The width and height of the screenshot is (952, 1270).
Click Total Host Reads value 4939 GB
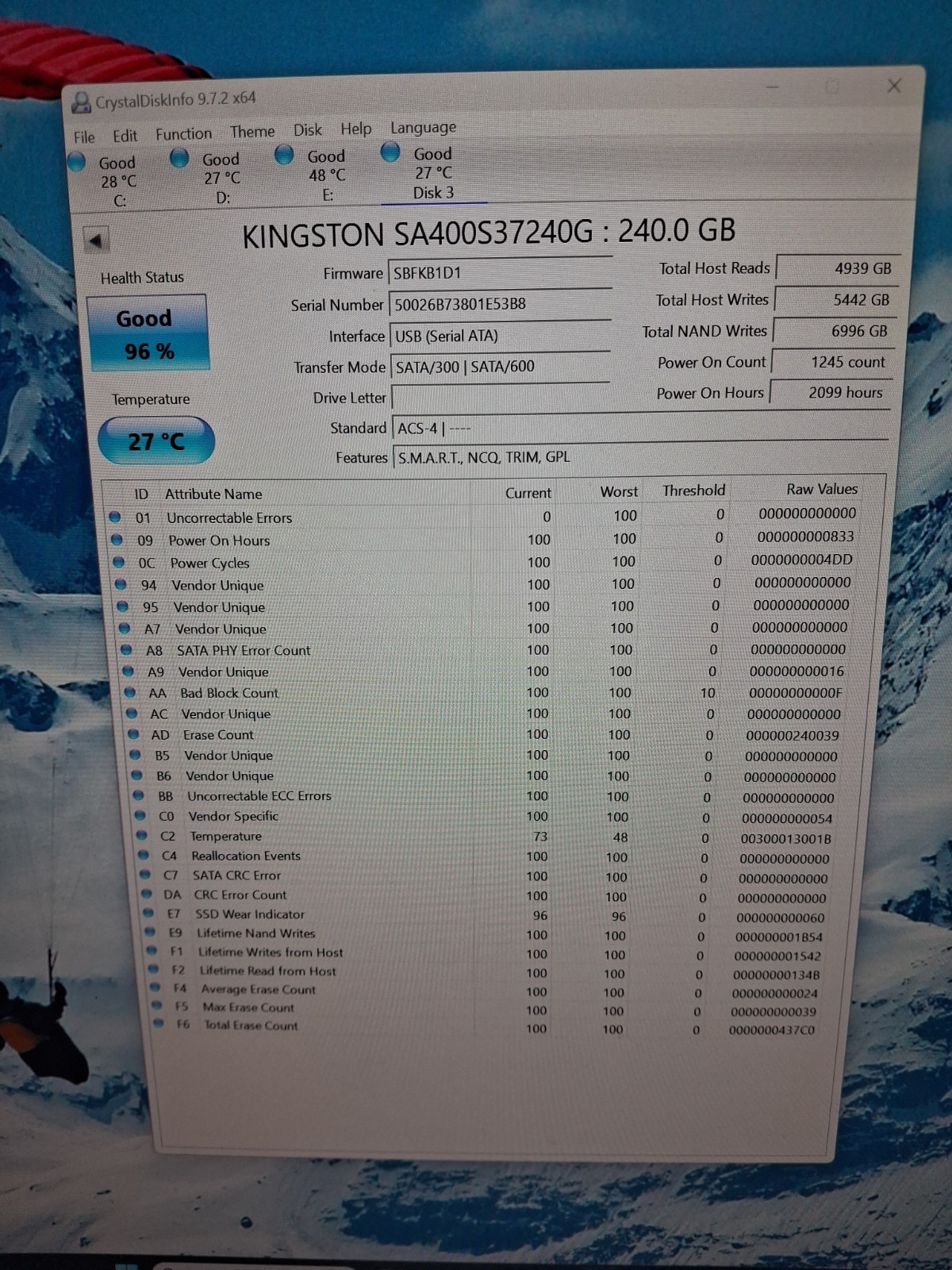(837, 268)
